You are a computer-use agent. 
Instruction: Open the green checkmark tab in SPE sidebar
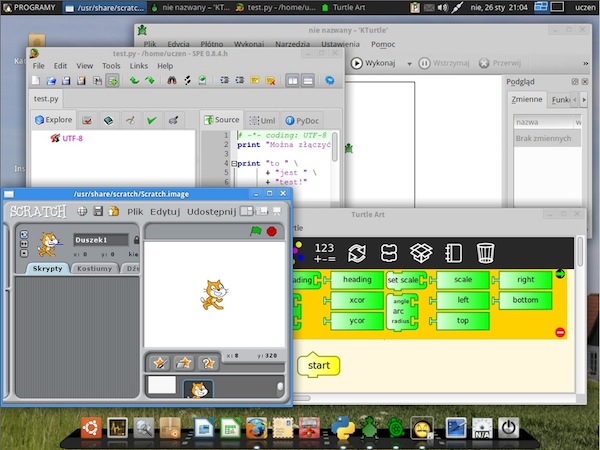[x=152, y=120]
